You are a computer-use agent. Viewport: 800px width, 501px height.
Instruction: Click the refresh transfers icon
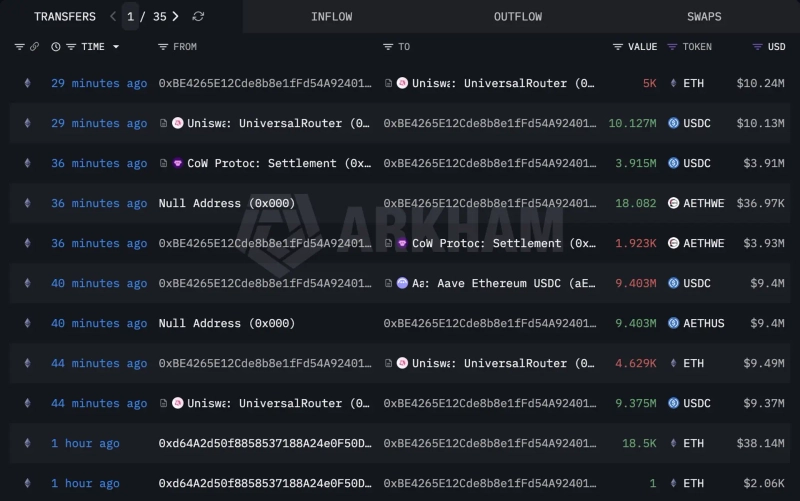pos(198,17)
